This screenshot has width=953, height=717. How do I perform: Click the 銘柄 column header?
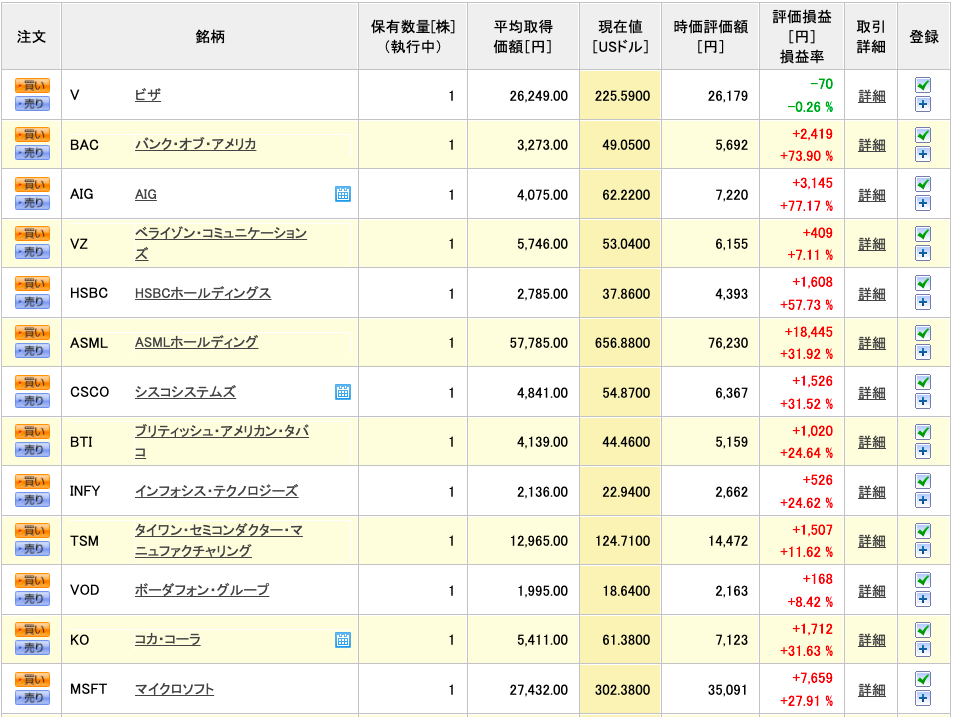click(210, 36)
